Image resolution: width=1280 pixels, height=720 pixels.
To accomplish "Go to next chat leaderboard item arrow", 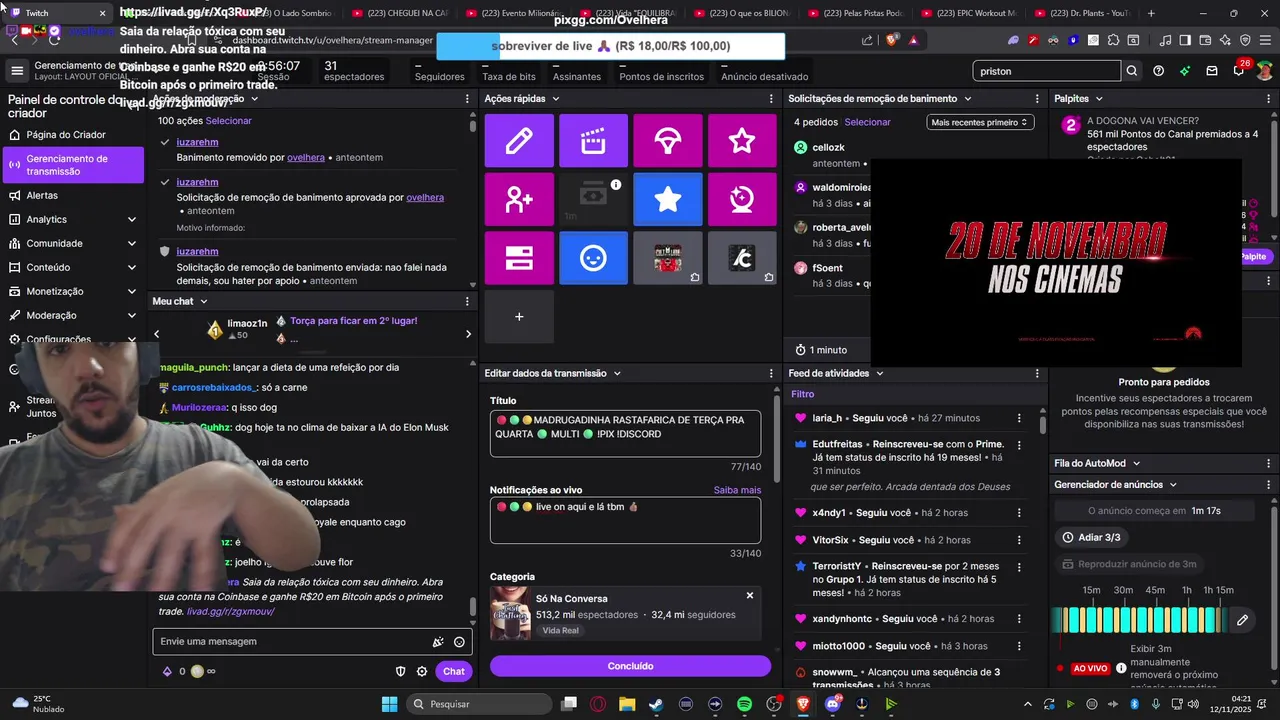I will pyautogui.click(x=468, y=334).
